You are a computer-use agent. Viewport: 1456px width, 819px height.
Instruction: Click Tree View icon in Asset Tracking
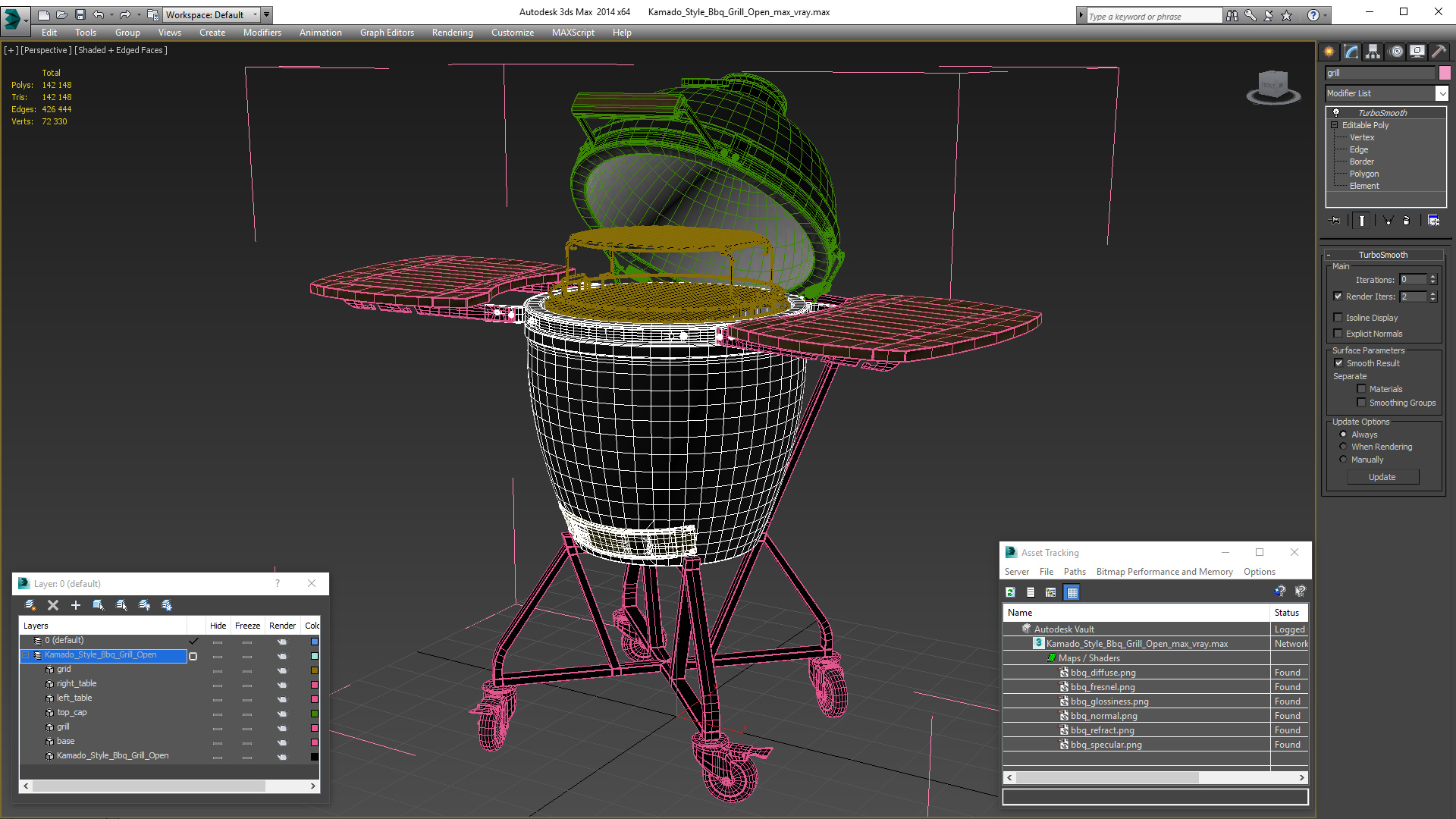(1051, 592)
